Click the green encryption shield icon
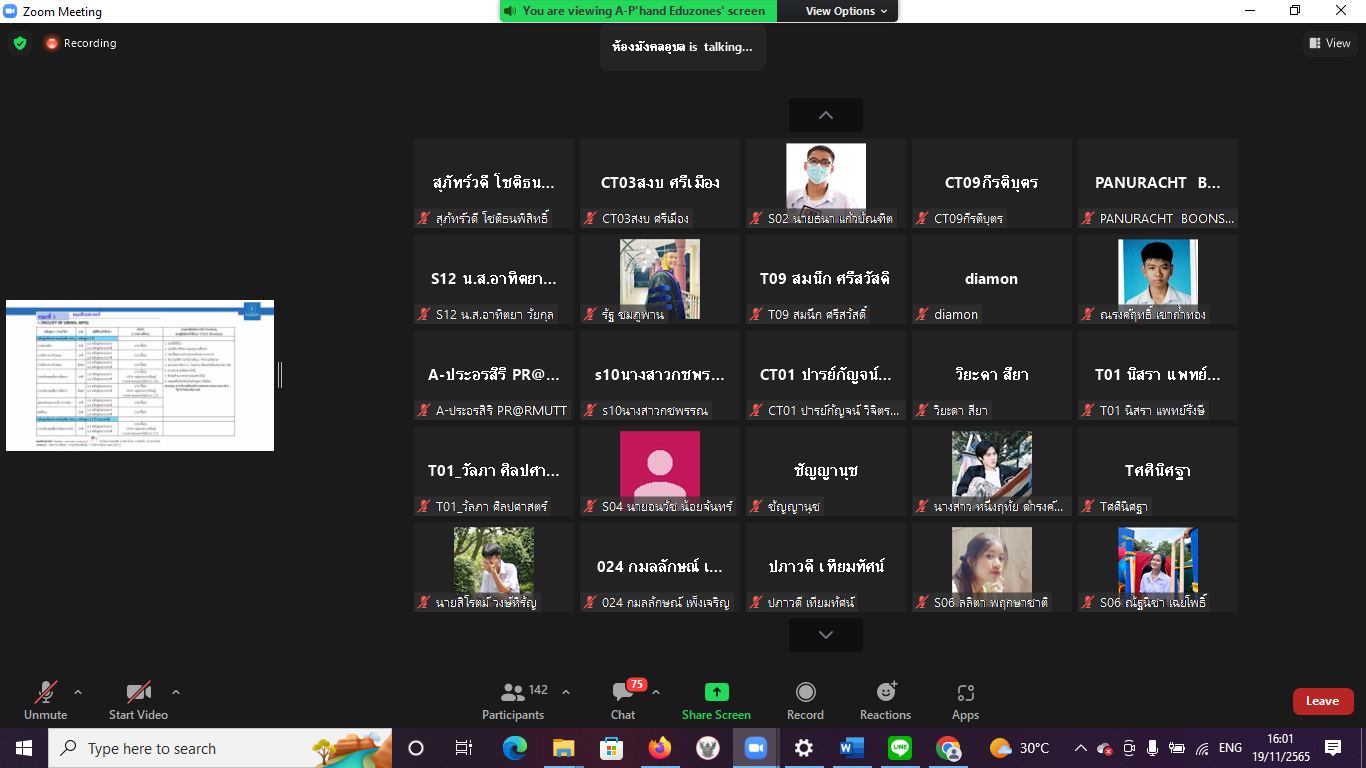The width and height of the screenshot is (1366, 768). click(x=20, y=43)
